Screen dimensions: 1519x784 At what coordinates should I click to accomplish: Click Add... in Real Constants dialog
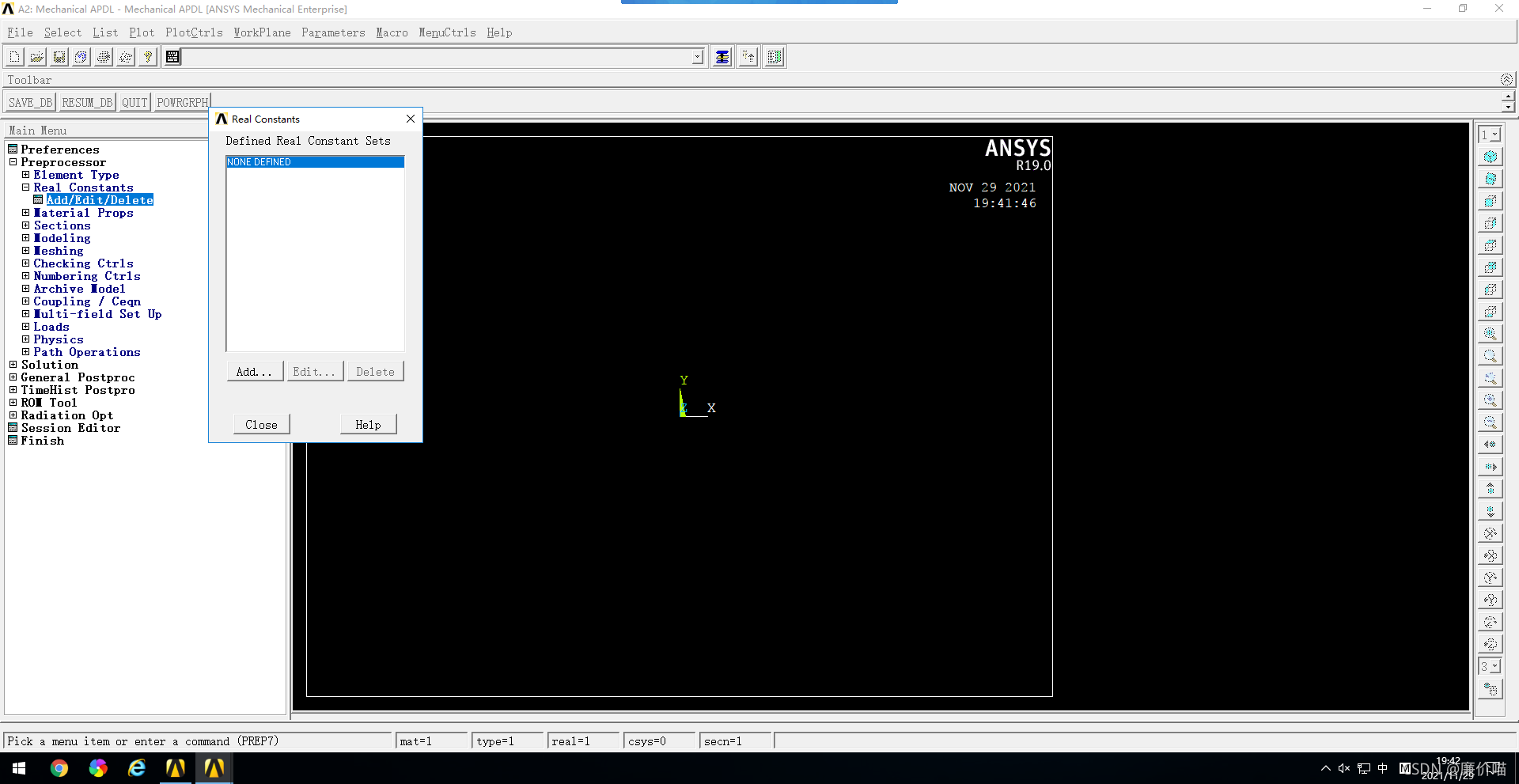[x=255, y=372]
